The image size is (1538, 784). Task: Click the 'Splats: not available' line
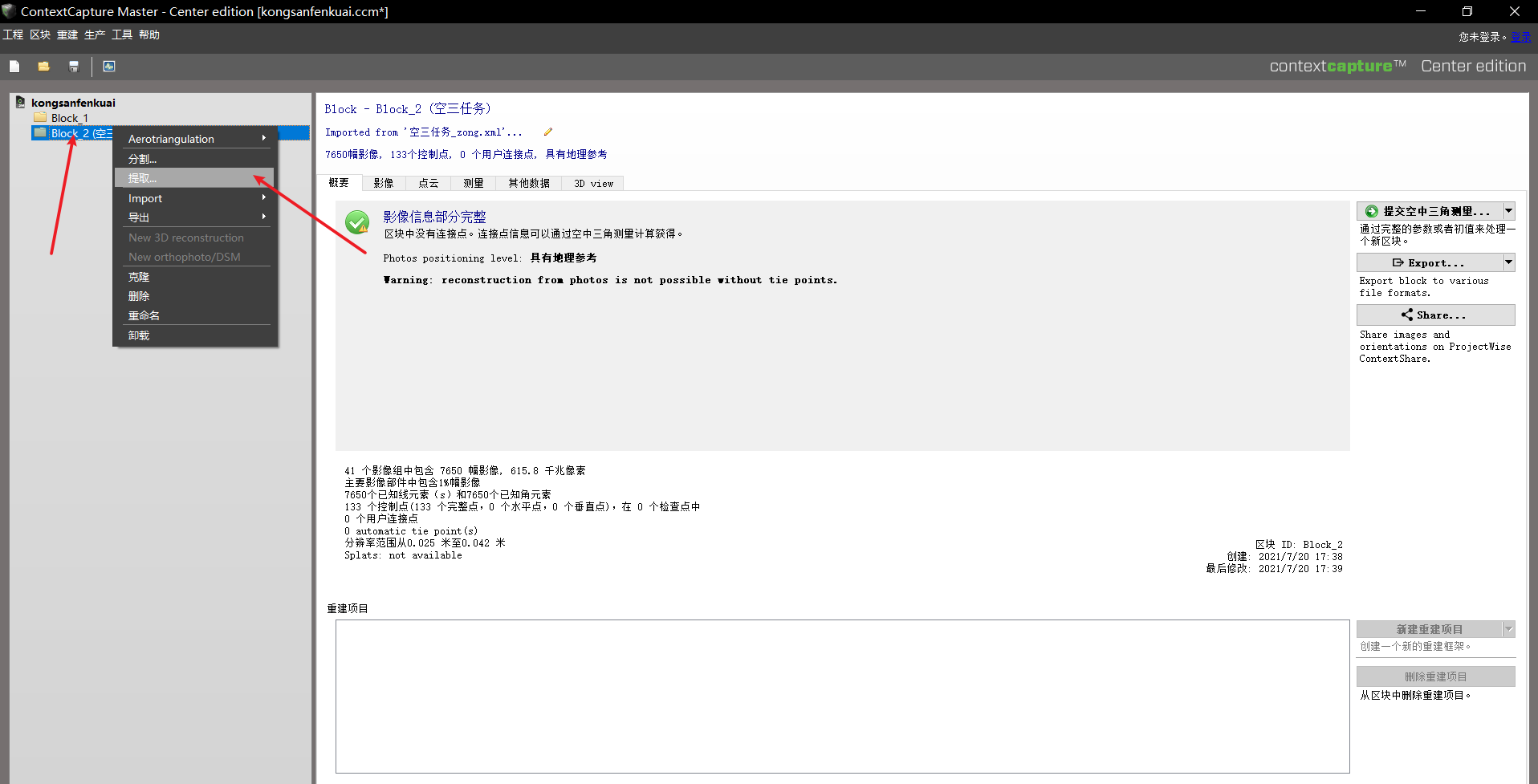(x=403, y=555)
